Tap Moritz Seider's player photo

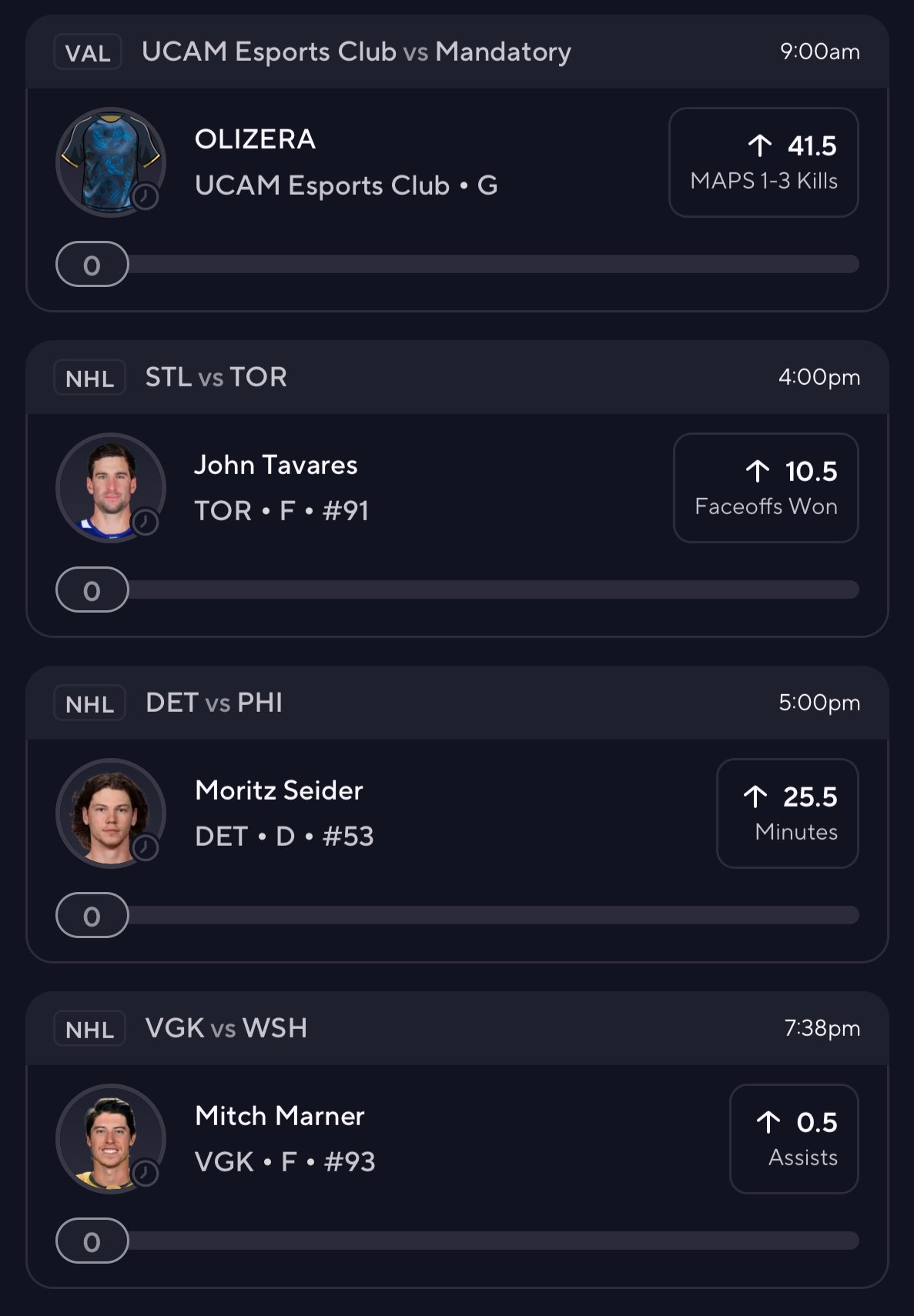[109, 813]
